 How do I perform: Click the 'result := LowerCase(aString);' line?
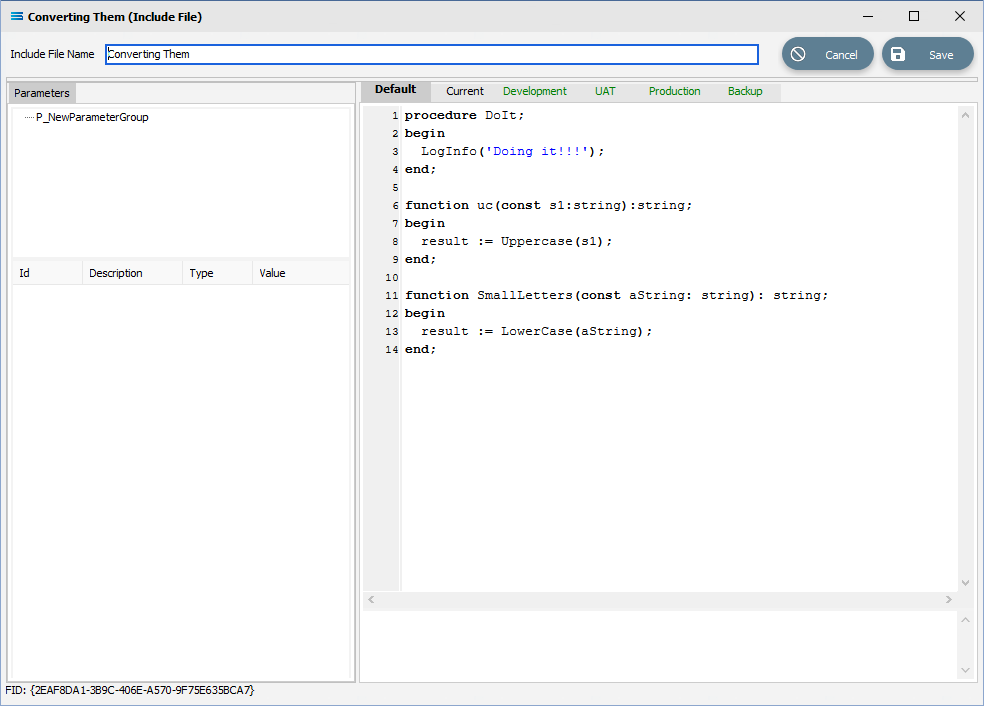click(x=537, y=331)
